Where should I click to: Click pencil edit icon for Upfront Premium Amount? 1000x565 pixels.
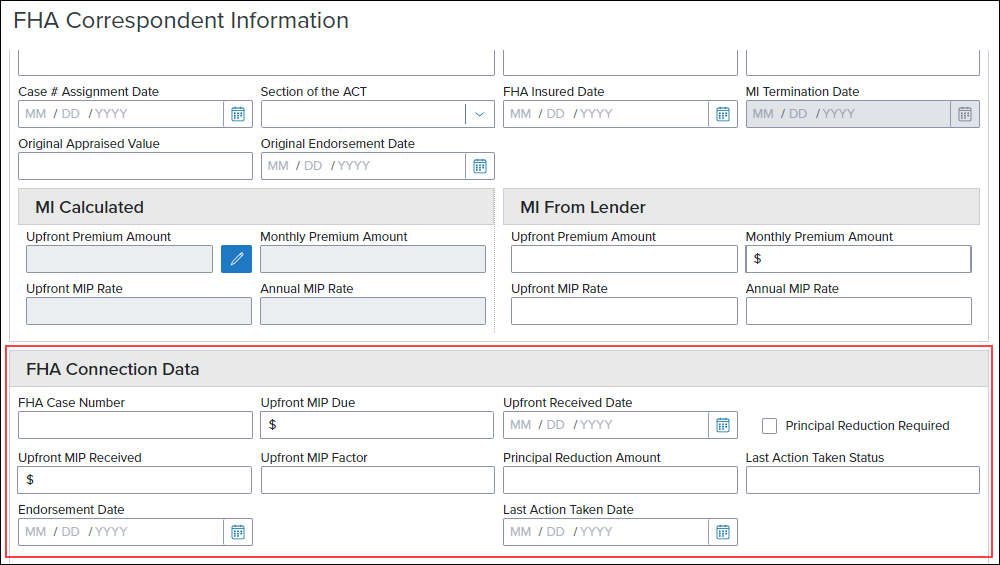[x=237, y=259]
